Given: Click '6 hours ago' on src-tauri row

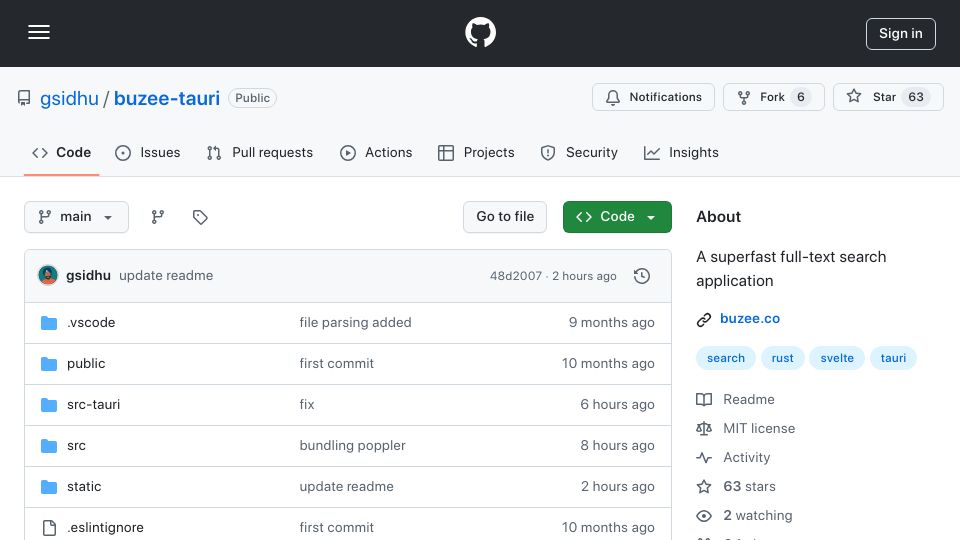Looking at the screenshot, I should pos(617,405).
